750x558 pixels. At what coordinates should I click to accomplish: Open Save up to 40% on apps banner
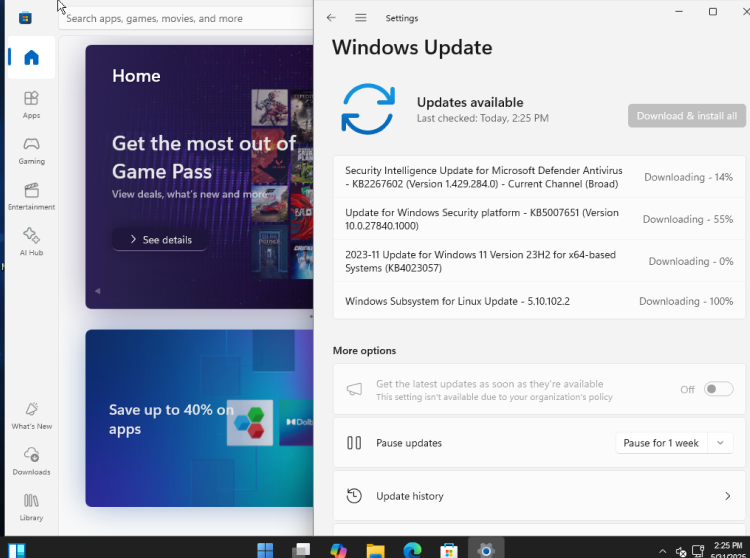(199, 418)
